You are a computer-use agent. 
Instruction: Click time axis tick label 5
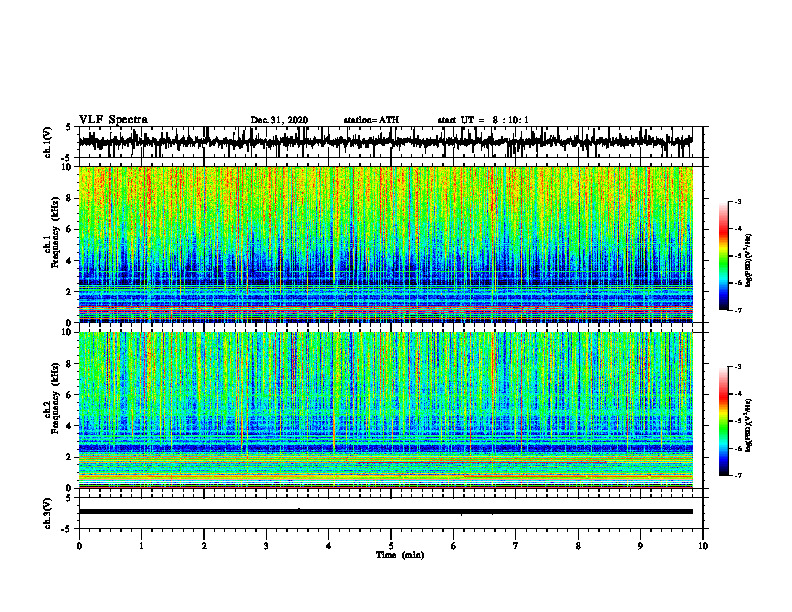click(x=391, y=546)
